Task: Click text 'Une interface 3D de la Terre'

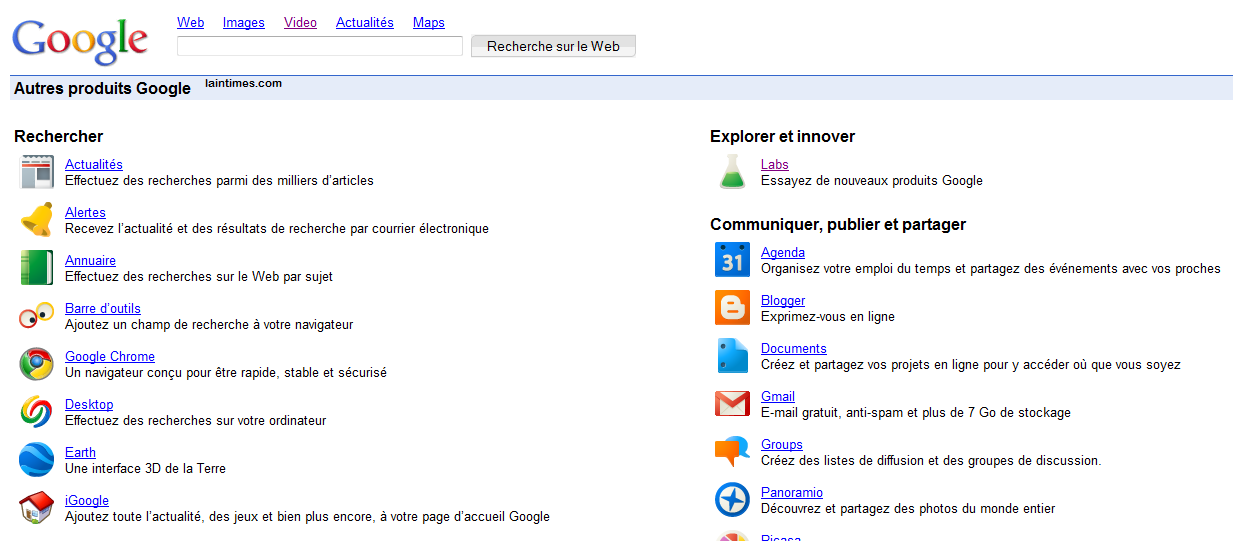Action: [x=146, y=468]
